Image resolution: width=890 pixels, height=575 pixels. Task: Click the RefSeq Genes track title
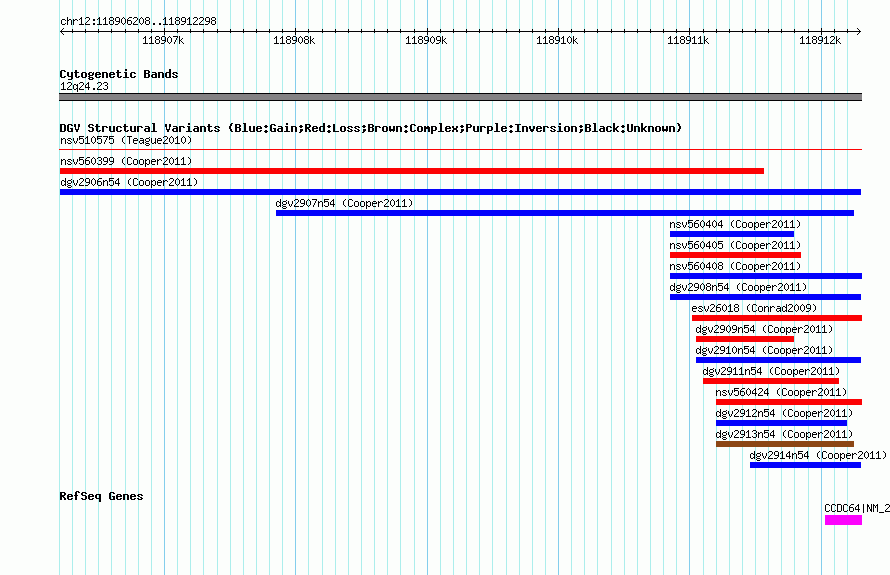pyautogui.click(x=101, y=496)
